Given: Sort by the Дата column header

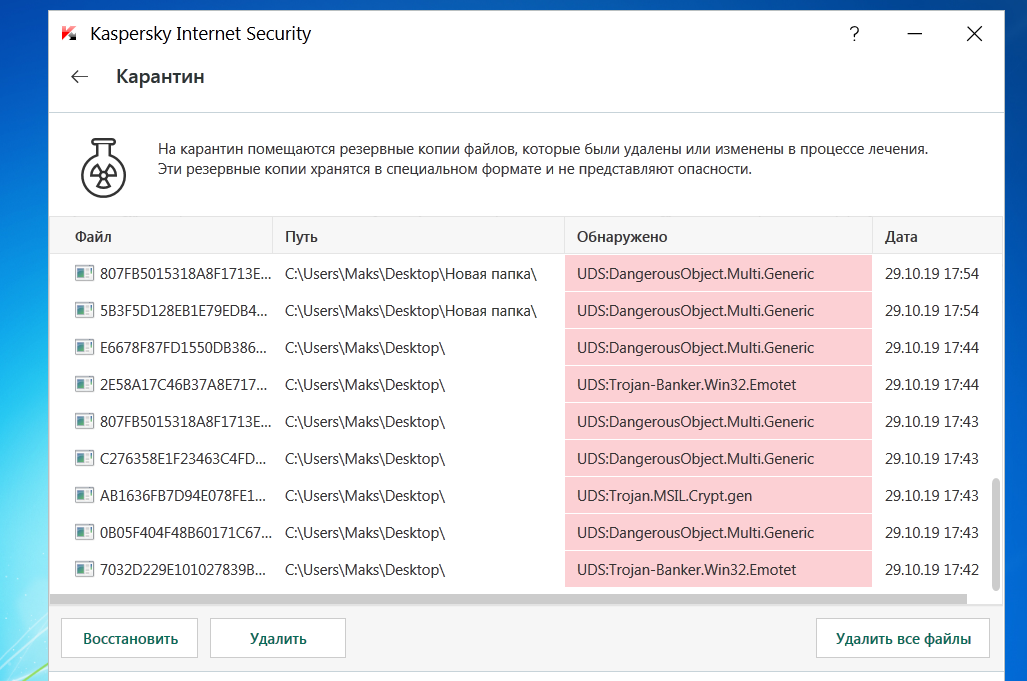Looking at the screenshot, I should (901, 237).
